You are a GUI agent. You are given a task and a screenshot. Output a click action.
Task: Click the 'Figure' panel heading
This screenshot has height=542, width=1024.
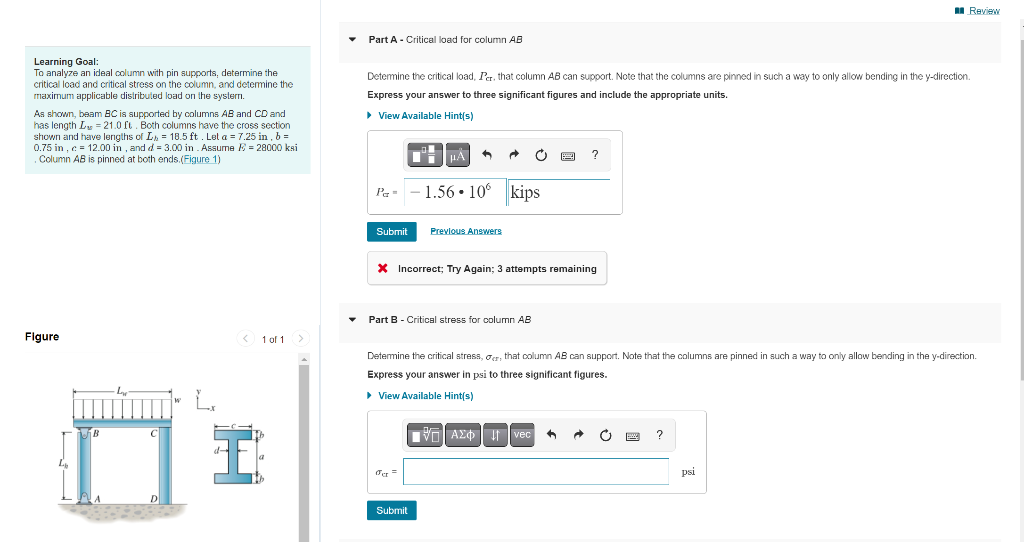(42, 337)
